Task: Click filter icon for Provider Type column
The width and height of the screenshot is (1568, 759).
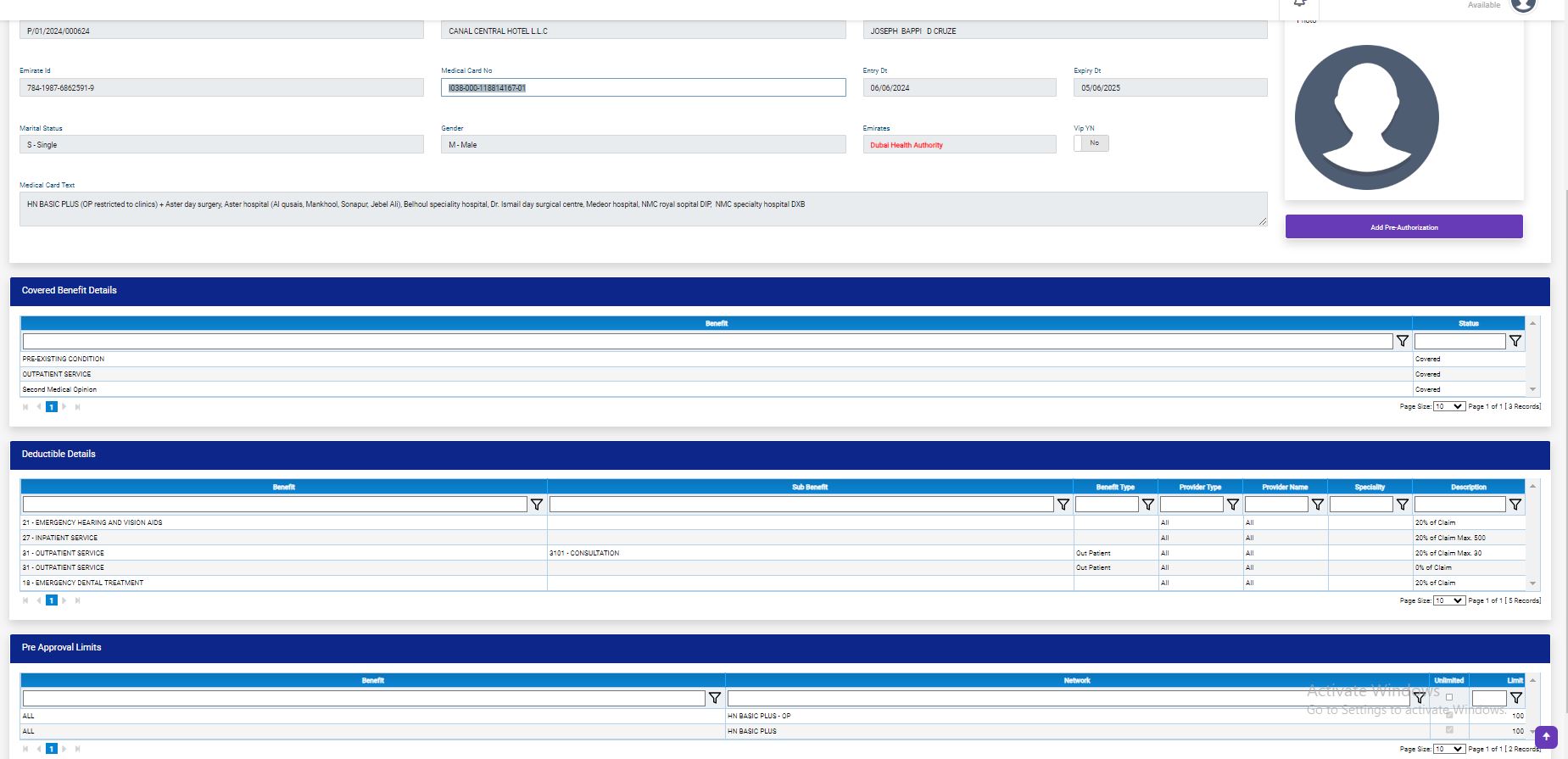Action: [x=1233, y=505]
